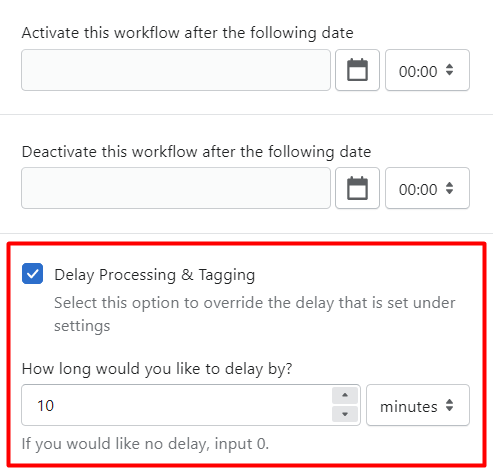This screenshot has height=476, width=493.
Task: Click the Delay Processing & Tagging label
Action: 155,275
